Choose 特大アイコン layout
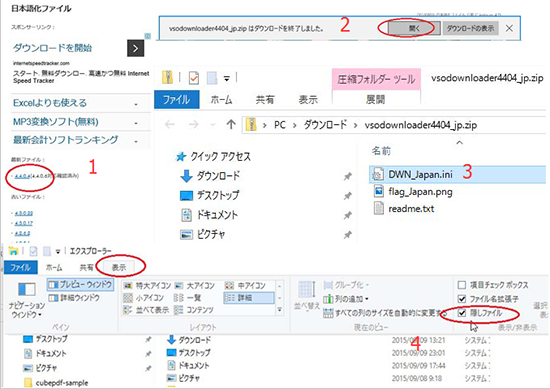This screenshot has height=389, width=550. pos(147,286)
